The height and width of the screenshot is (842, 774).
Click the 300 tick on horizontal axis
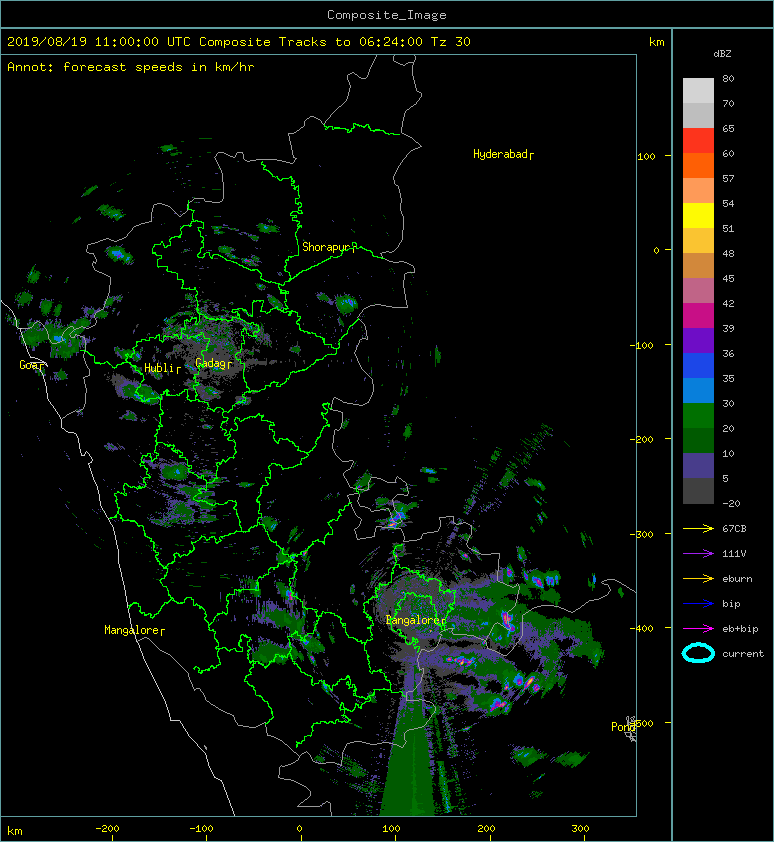pyautogui.click(x=580, y=829)
